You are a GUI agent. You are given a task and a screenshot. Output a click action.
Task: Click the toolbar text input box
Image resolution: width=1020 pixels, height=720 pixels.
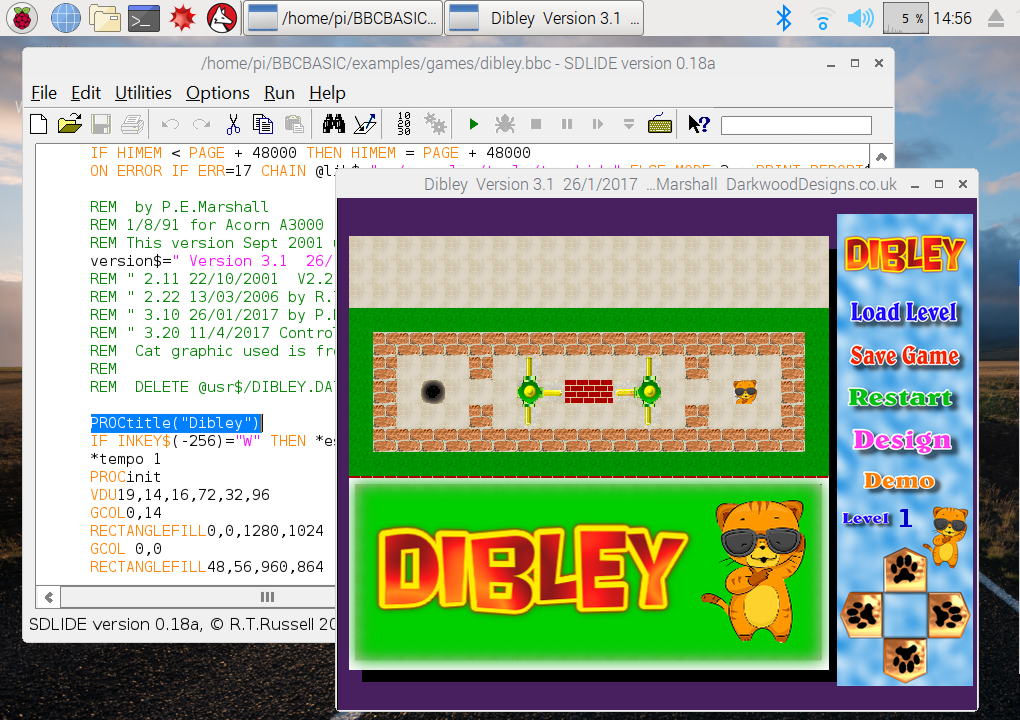click(795, 125)
